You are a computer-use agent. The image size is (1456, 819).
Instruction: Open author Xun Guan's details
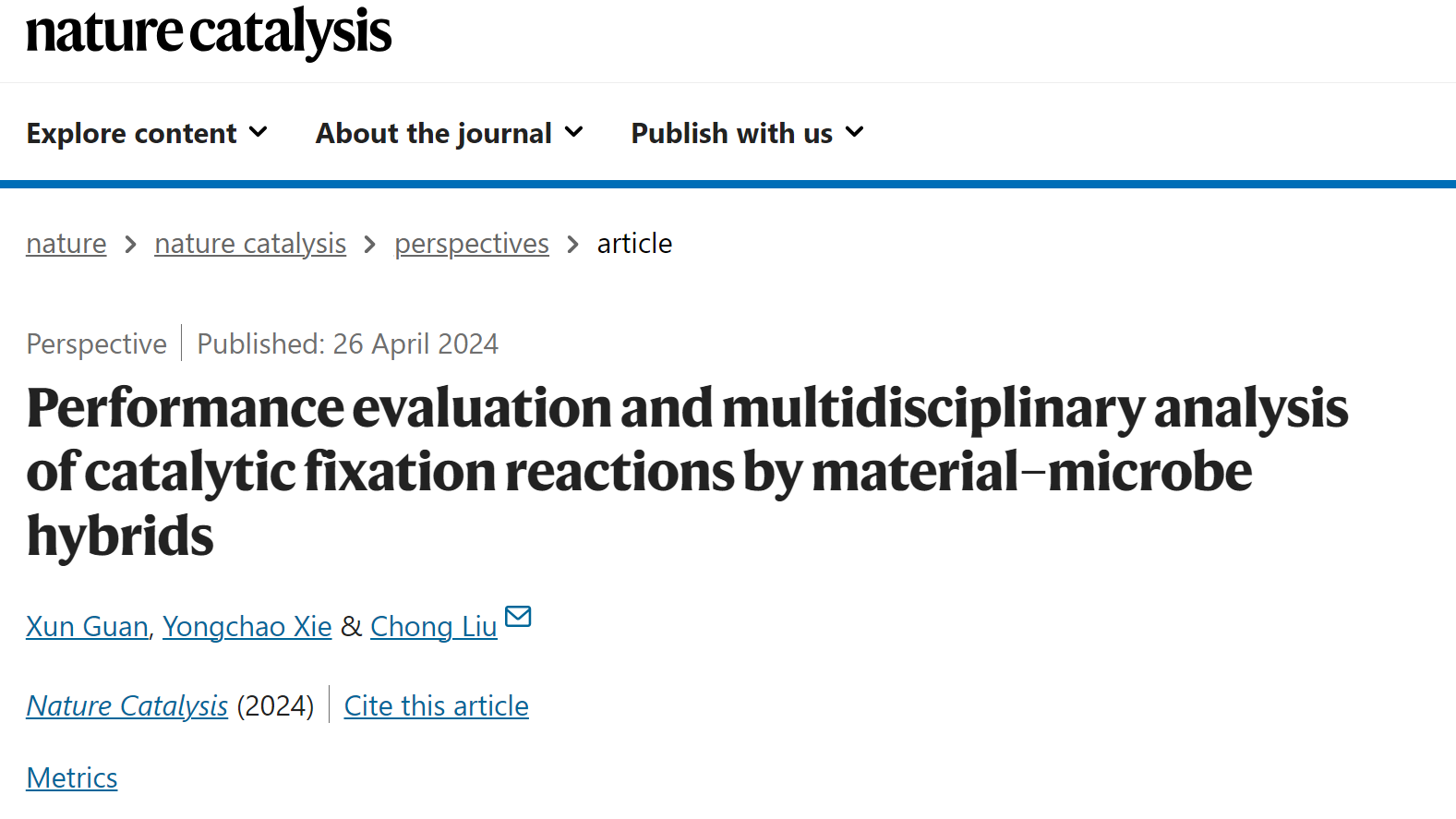pyautogui.click(x=87, y=626)
